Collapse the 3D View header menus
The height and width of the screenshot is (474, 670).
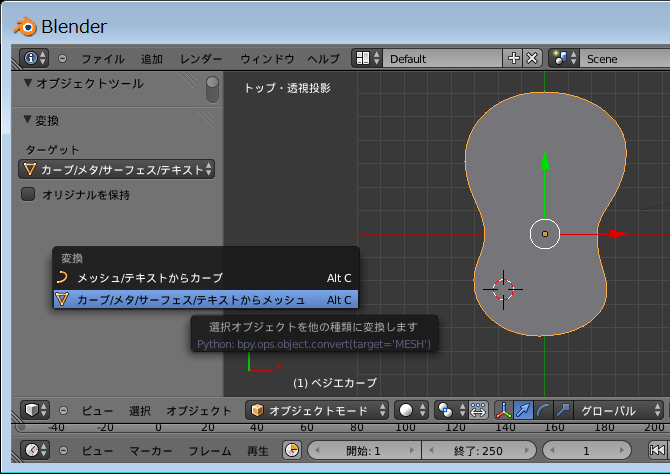[63, 411]
